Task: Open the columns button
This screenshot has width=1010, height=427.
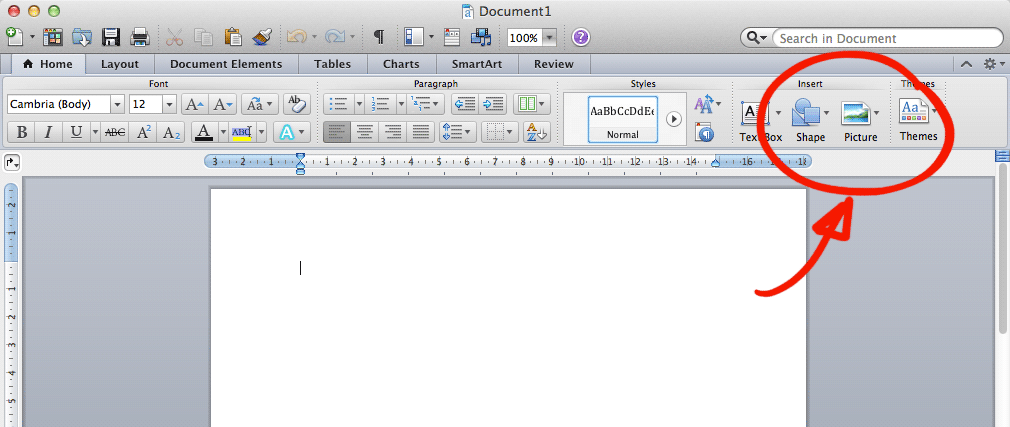Action: [531, 104]
